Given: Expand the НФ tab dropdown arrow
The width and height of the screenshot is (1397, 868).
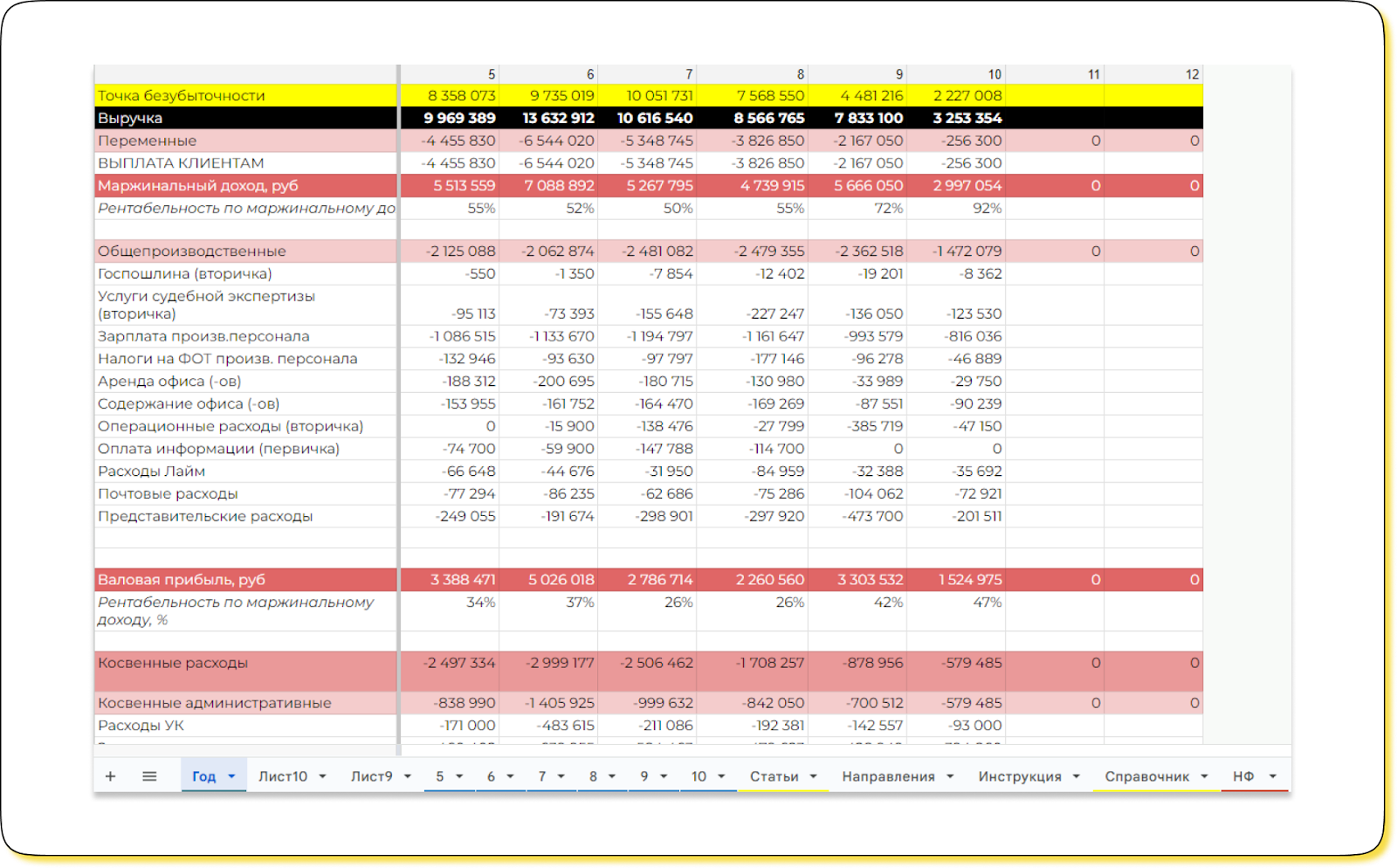Looking at the screenshot, I should 1273,776.
